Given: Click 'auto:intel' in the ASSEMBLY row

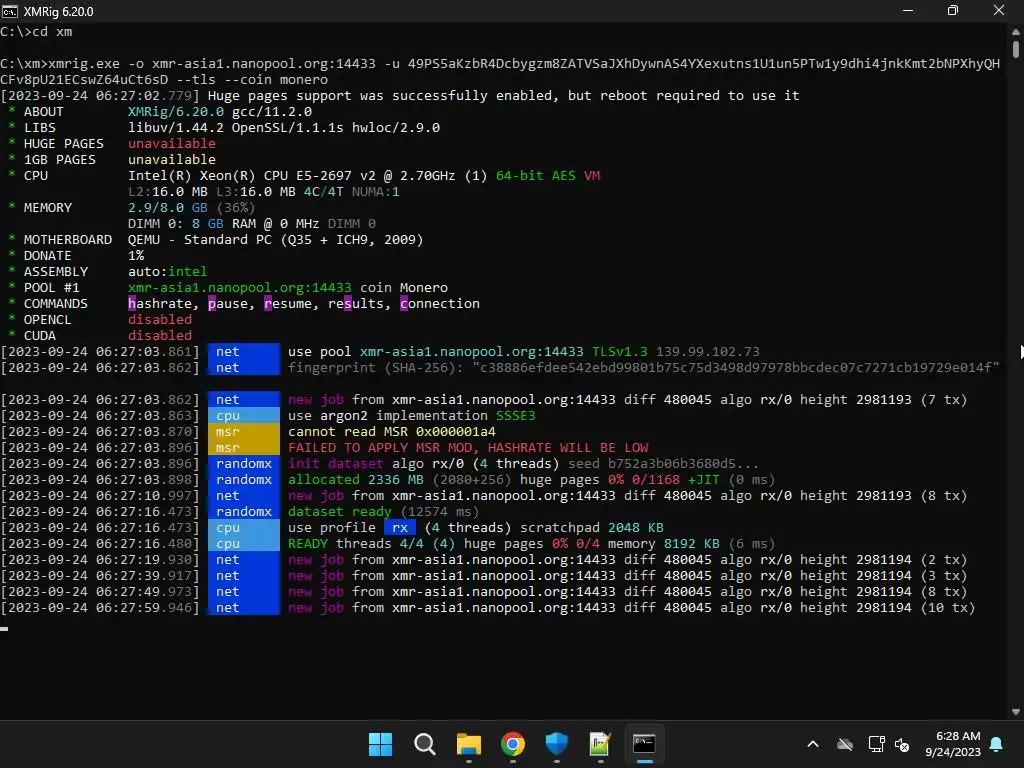Looking at the screenshot, I should (168, 272).
